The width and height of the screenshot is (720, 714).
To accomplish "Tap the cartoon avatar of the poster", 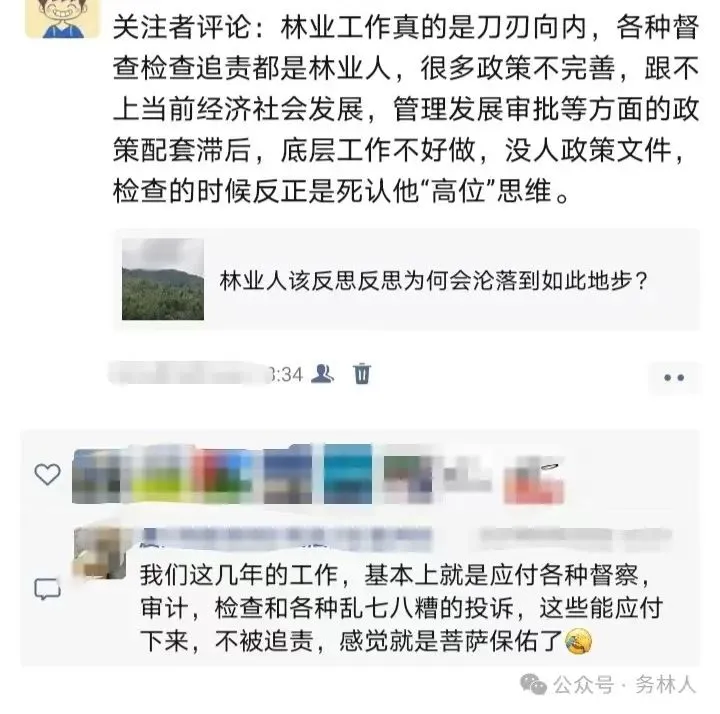I will pos(63,18).
